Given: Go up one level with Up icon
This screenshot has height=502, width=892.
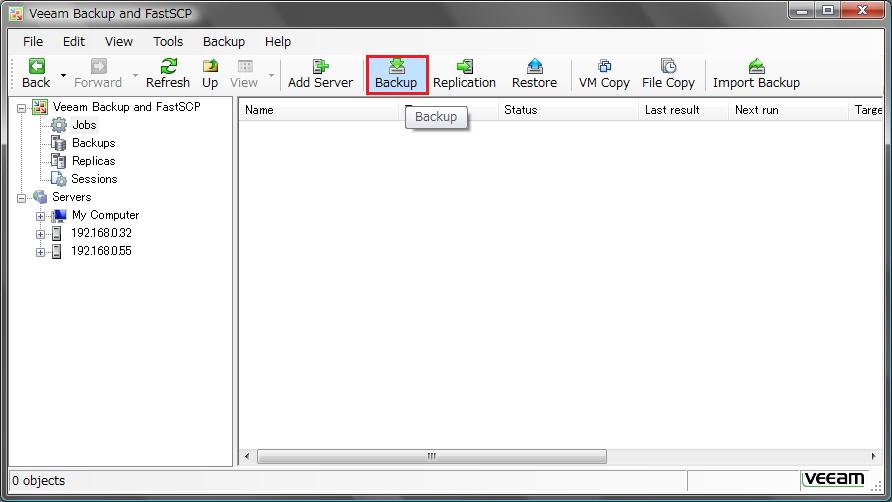Looking at the screenshot, I should pyautogui.click(x=210, y=66).
